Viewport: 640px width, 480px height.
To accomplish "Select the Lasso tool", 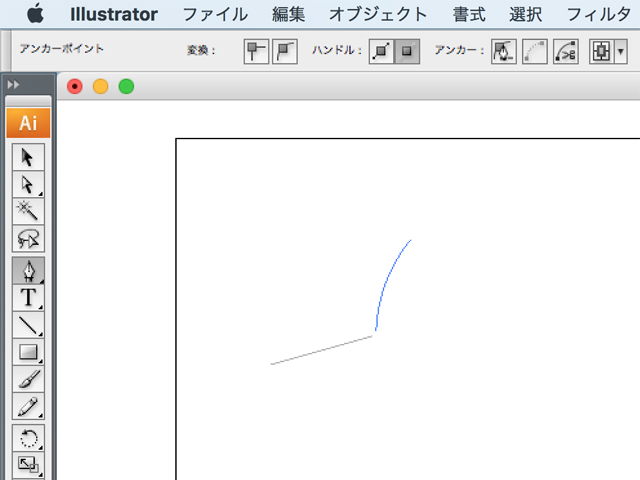I will click(x=28, y=238).
